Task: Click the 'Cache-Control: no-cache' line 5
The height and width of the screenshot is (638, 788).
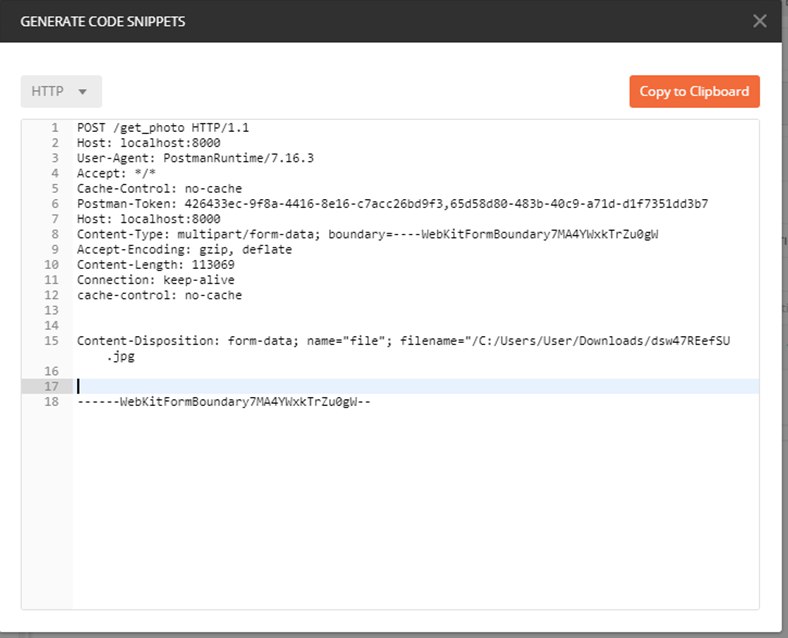Action: tap(159, 188)
